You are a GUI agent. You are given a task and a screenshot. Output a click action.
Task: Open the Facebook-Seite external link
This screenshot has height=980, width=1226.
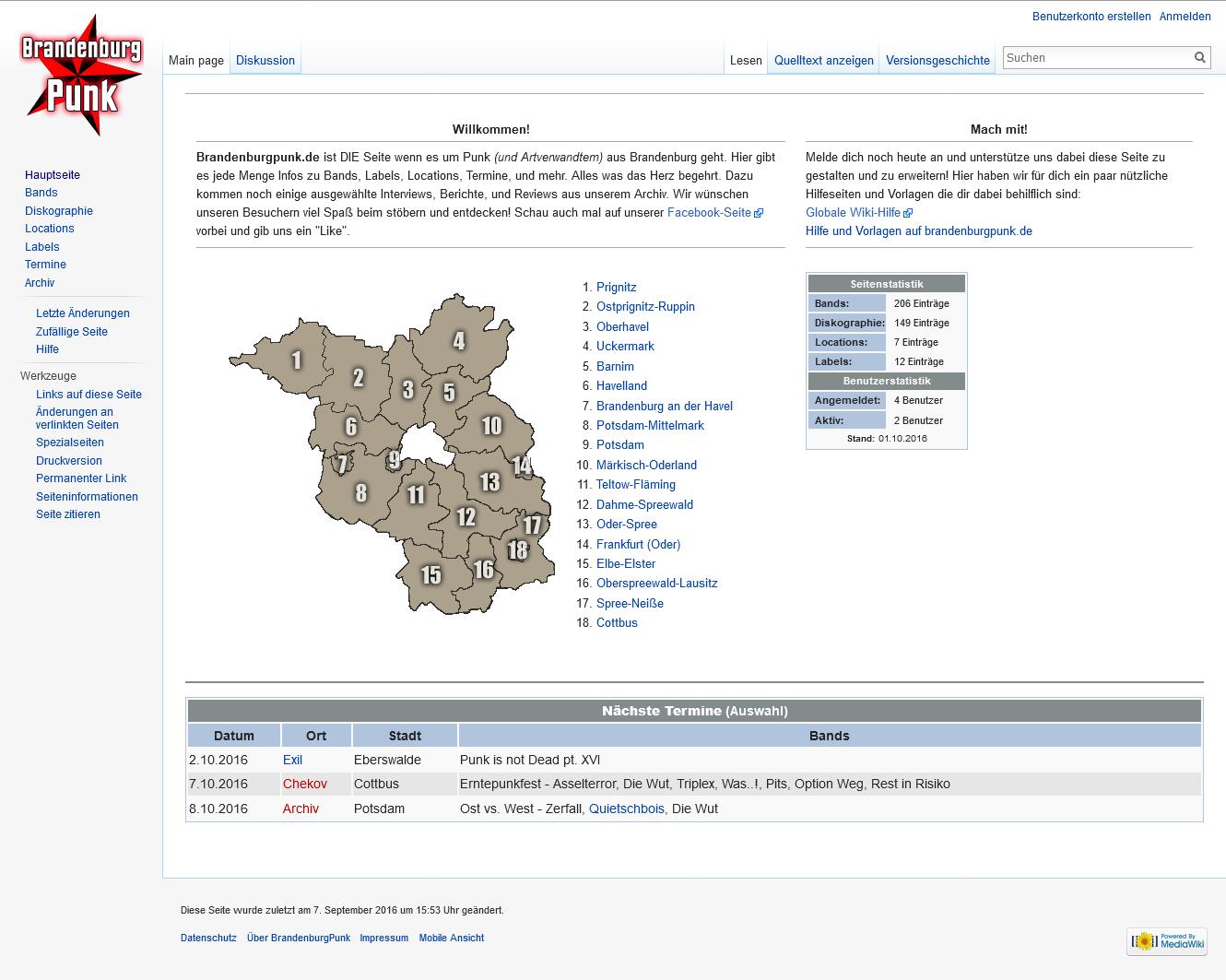(x=709, y=213)
